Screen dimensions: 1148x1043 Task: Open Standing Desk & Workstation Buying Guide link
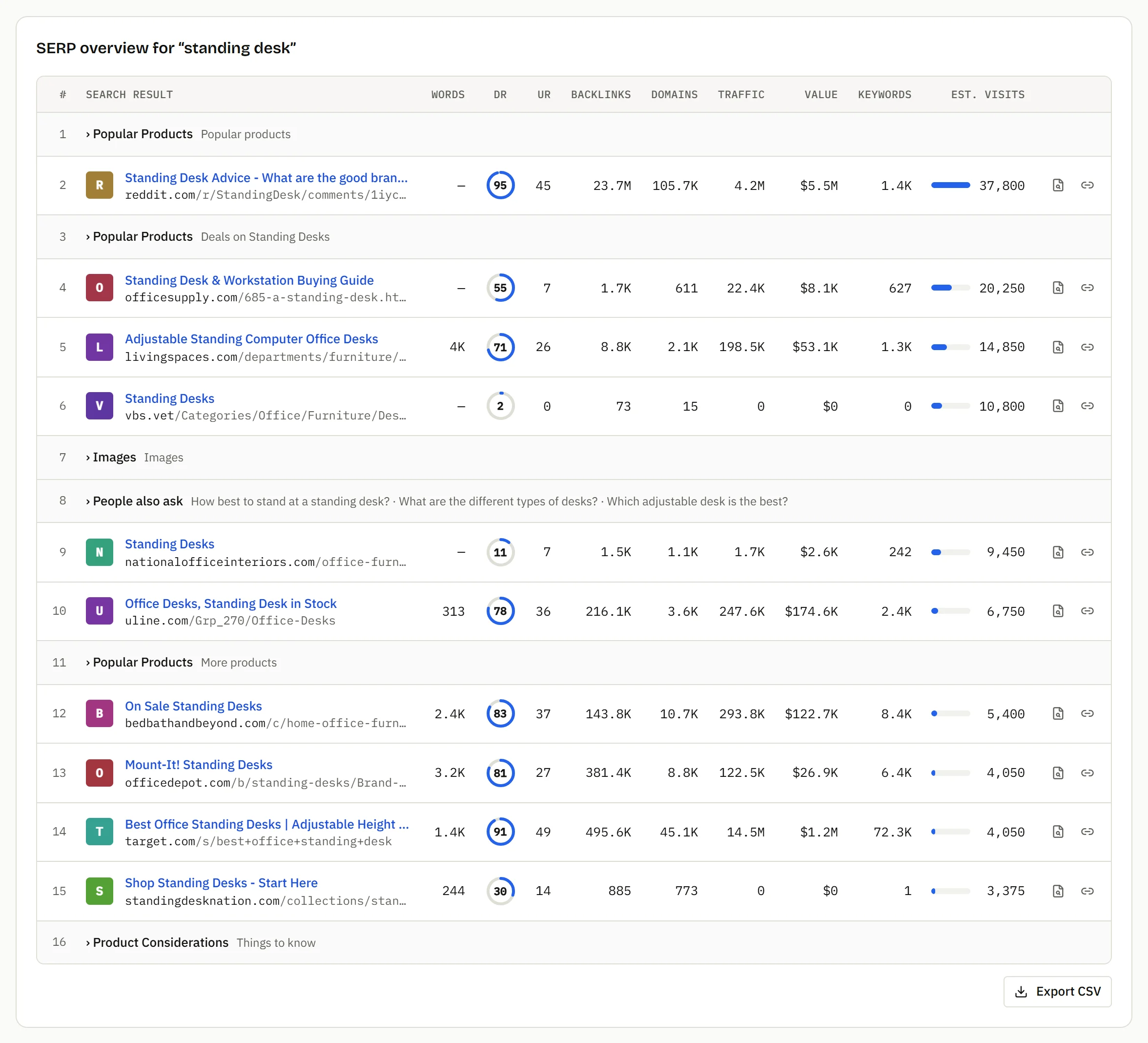pos(249,280)
